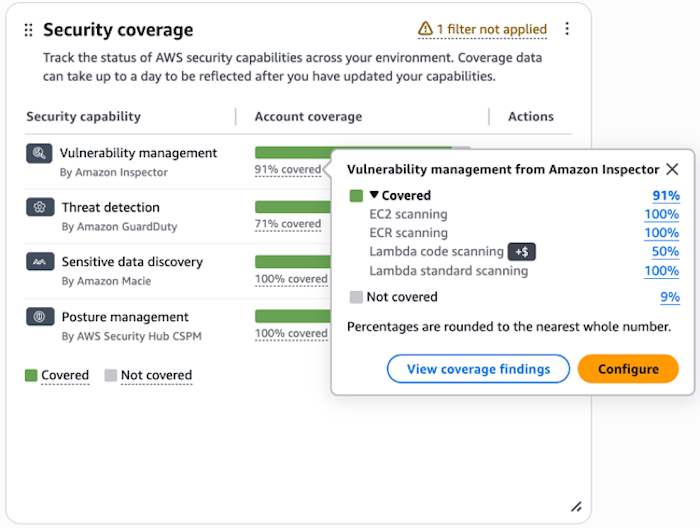This screenshot has width=700, height=528.
Task: Click View coverage findings button
Action: [x=478, y=369]
